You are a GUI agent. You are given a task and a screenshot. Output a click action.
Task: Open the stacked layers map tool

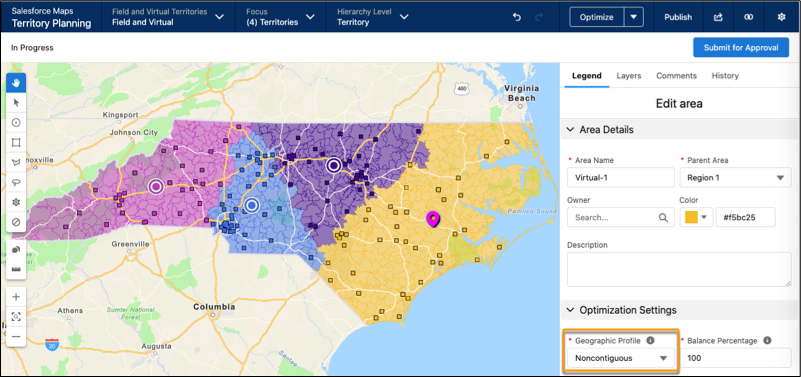pos(16,249)
